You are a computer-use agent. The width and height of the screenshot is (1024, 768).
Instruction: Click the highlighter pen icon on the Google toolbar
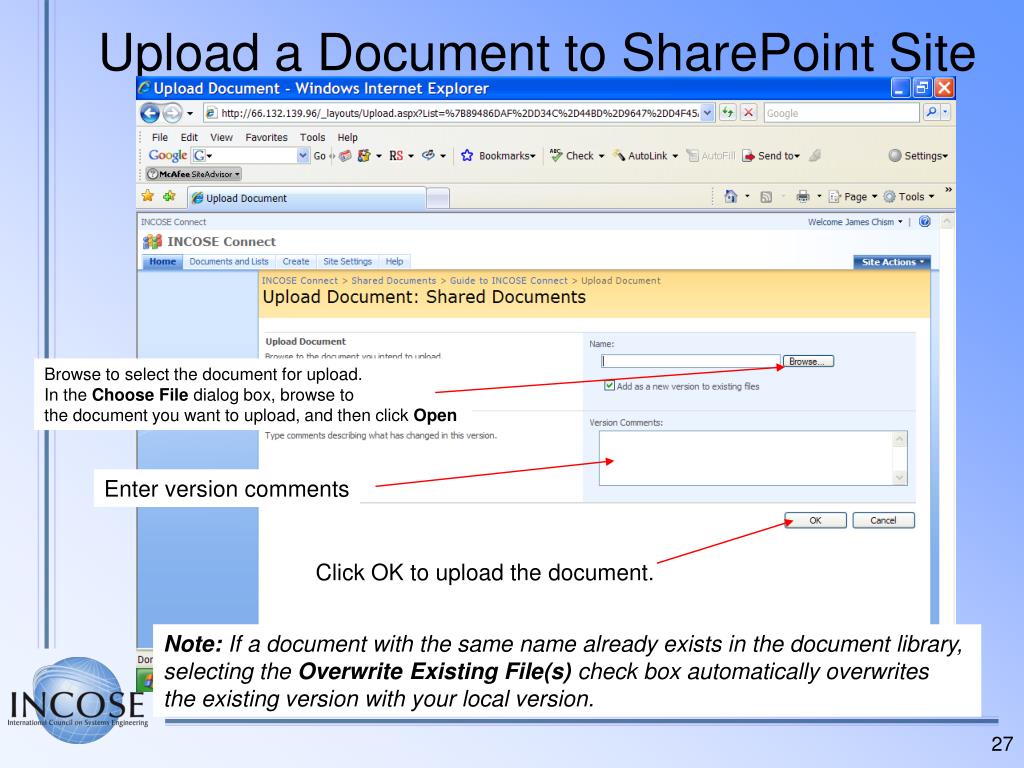(x=814, y=155)
